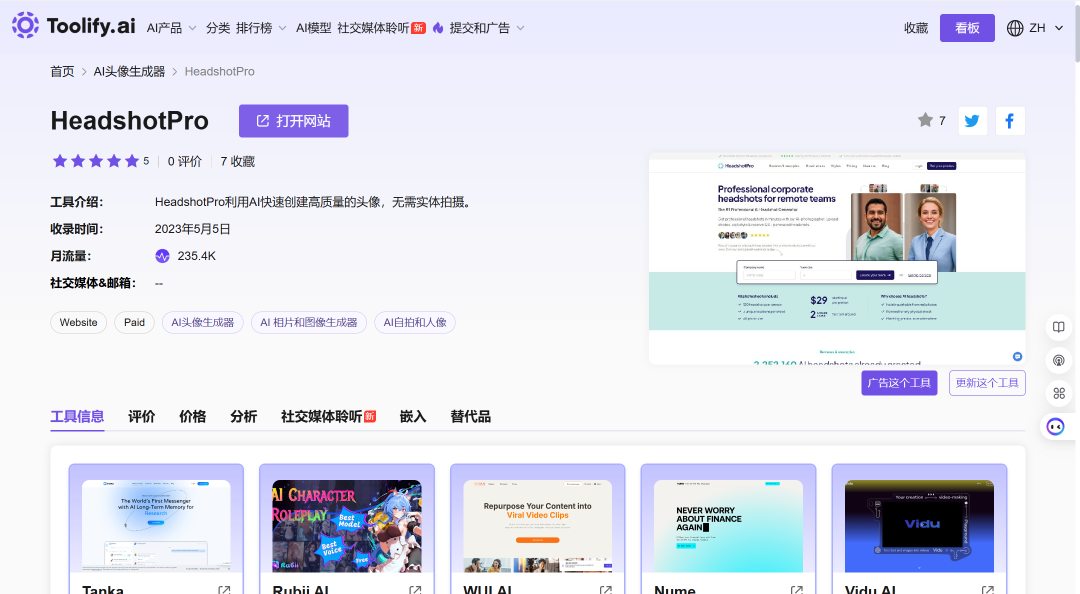The image size is (1080, 594).
Task: Open the Rubii AI card thumbnail
Action: (x=347, y=526)
